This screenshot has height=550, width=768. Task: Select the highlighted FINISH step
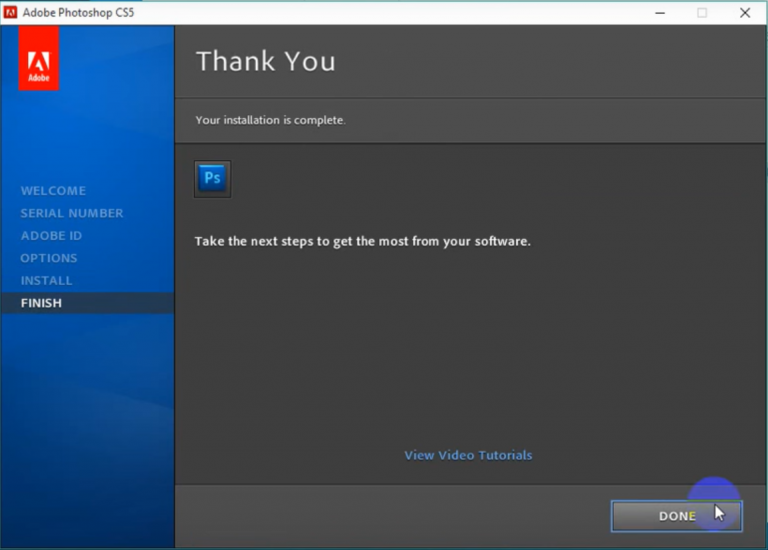(87, 303)
